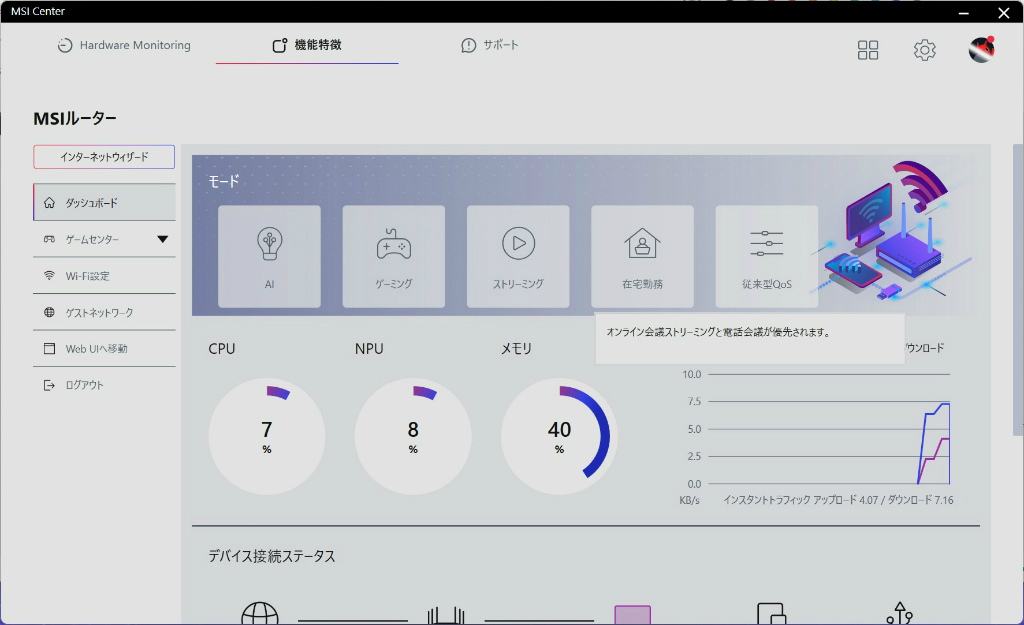
Task: Expand the ゲームセンター dropdown arrow
Action: coord(163,239)
